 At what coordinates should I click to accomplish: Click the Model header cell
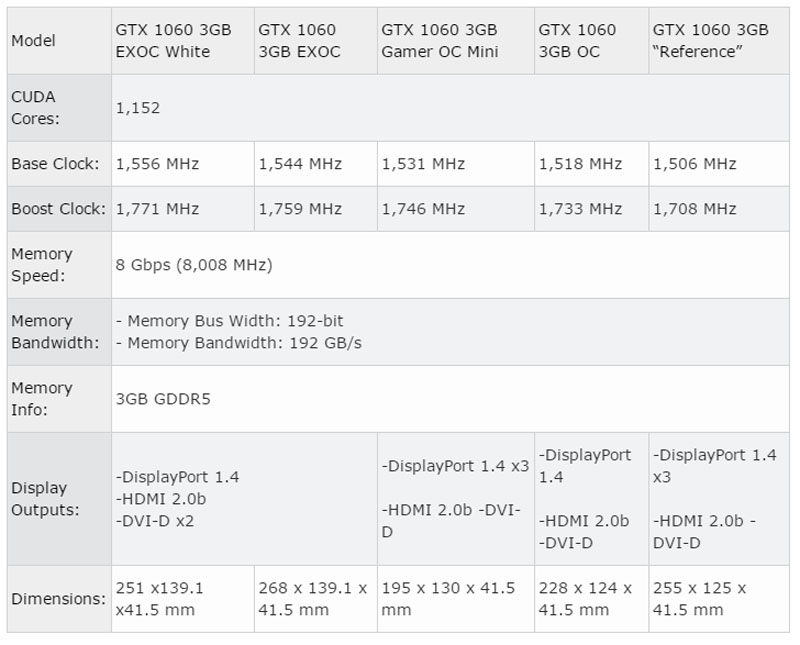(x=59, y=41)
